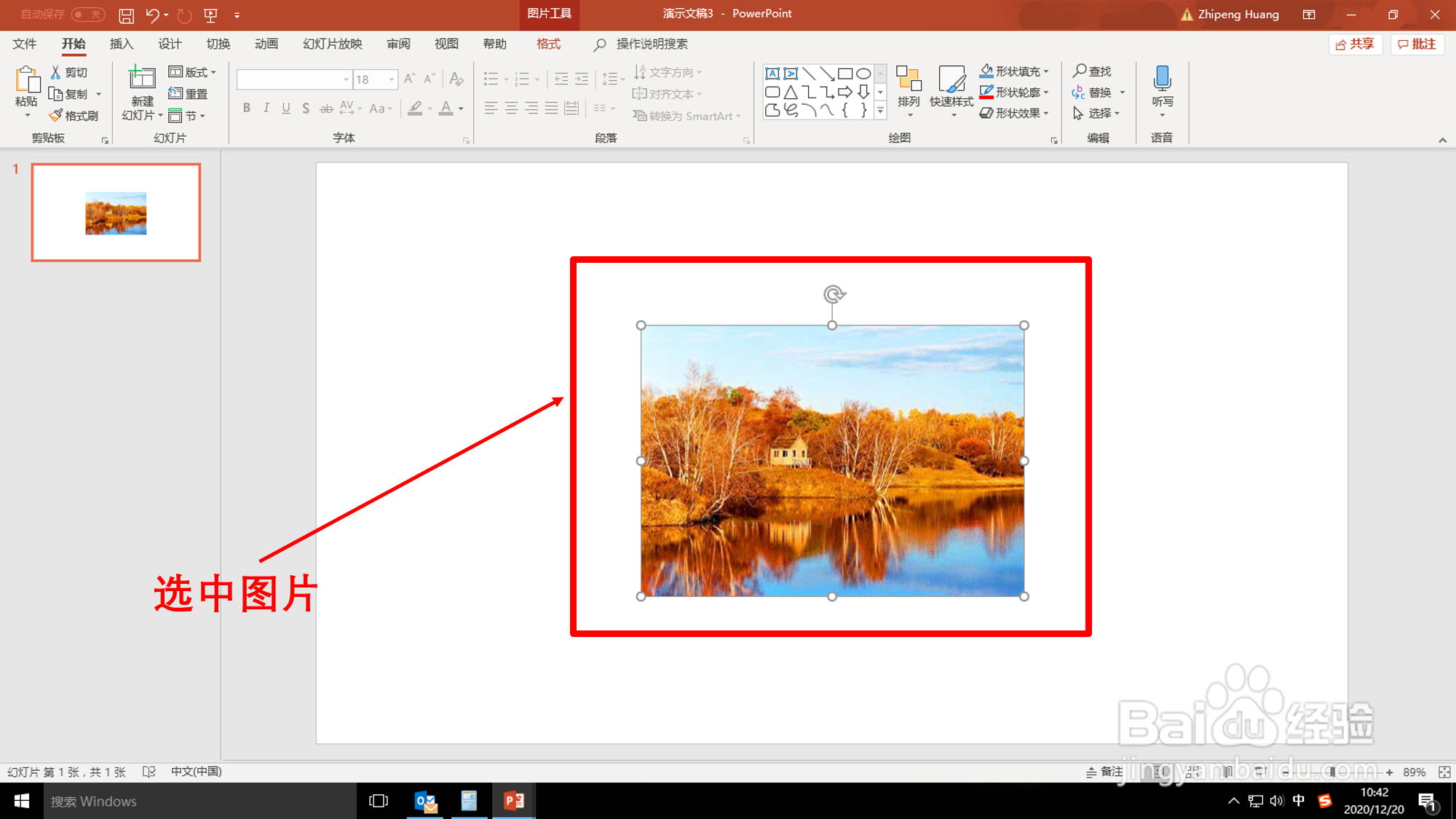
Task: Toggle Notes (备注) pane in status bar
Action: [1104, 772]
